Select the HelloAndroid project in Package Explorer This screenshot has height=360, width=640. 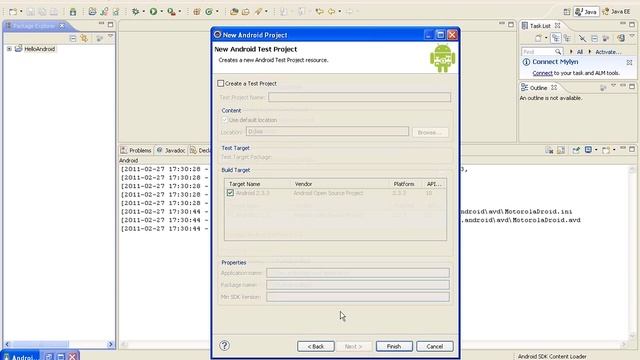[x=39, y=49]
